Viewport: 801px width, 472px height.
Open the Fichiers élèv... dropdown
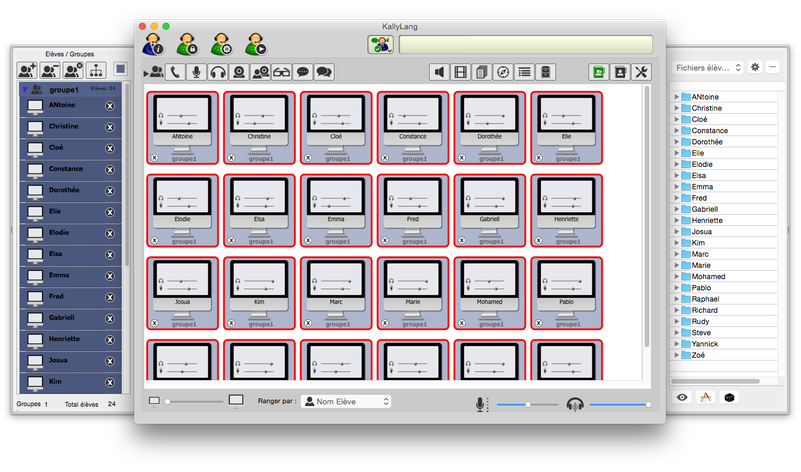coord(708,67)
